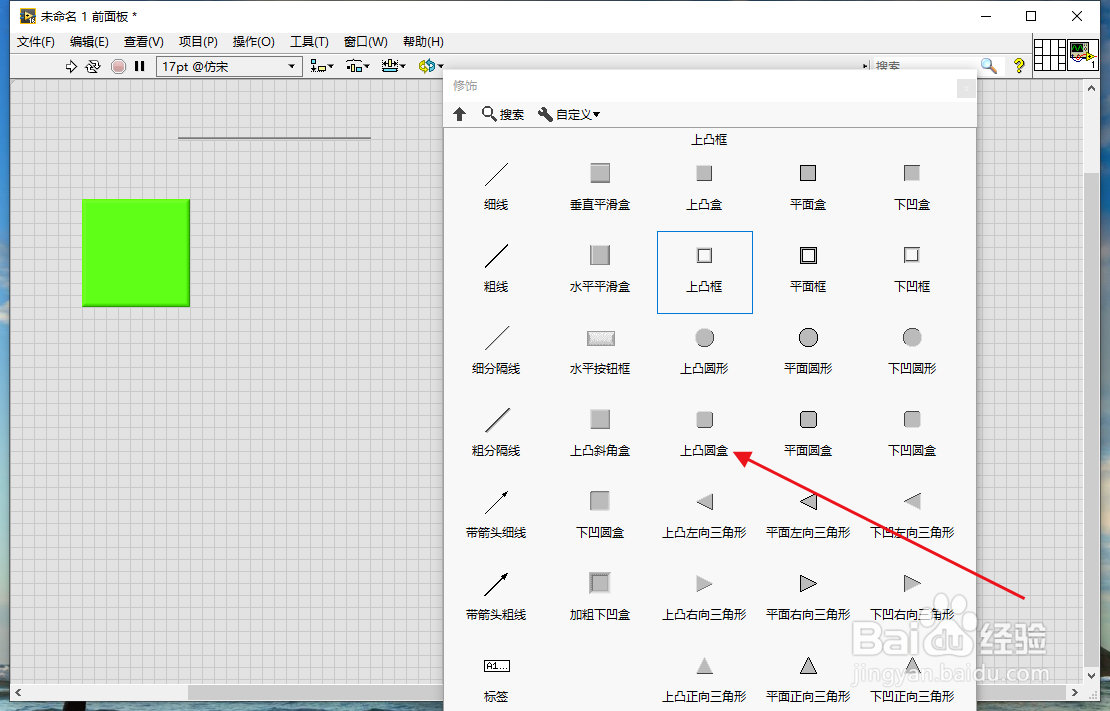Open Distribute Objects dropdown
1110x711 pixels.
[x=357, y=67]
